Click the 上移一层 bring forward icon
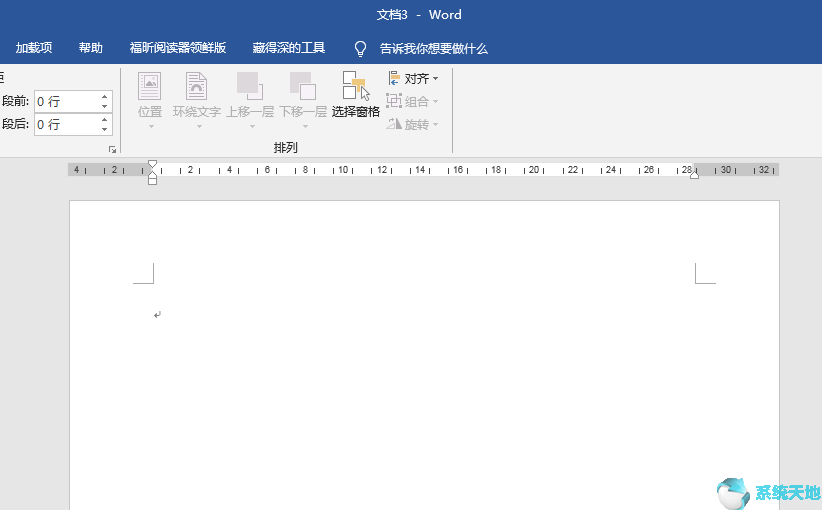 (x=250, y=86)
